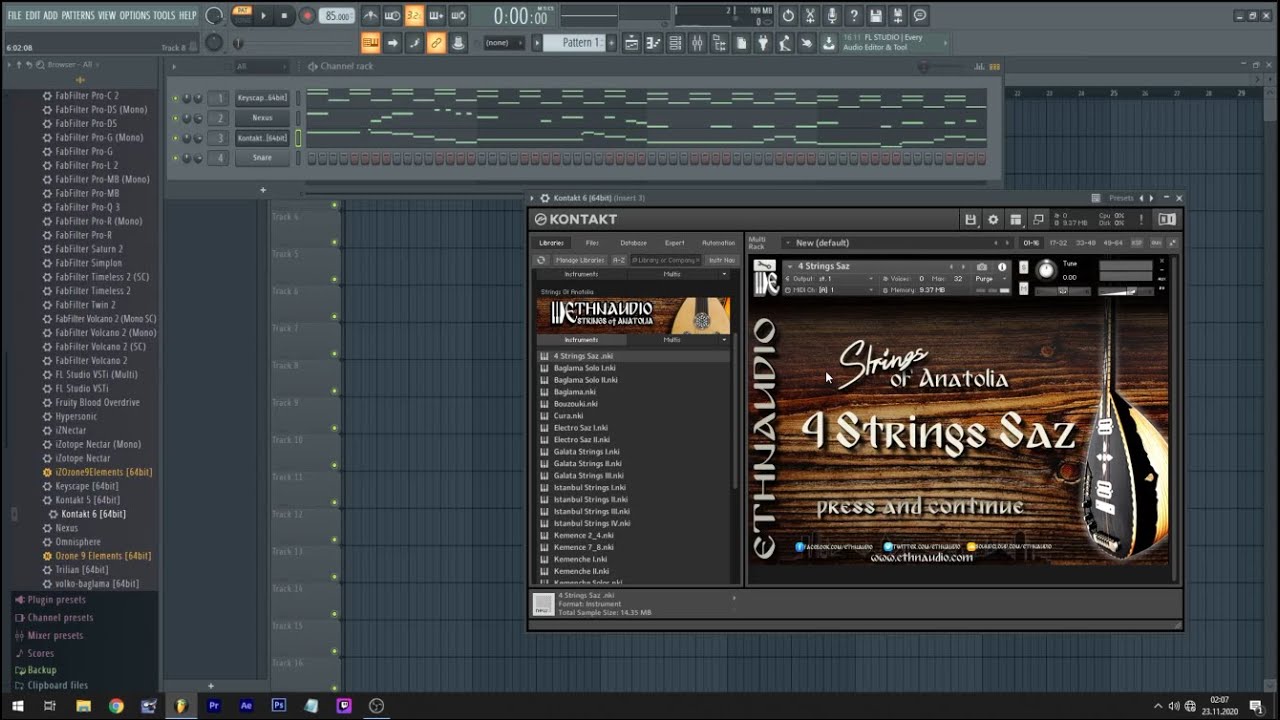Switch to Kontakt Files tab
The image size is (1280, 720).
(x=592, y=243)
